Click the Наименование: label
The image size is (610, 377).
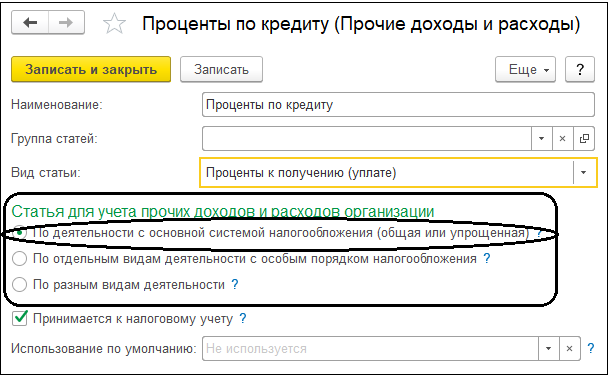pos(57,105)
